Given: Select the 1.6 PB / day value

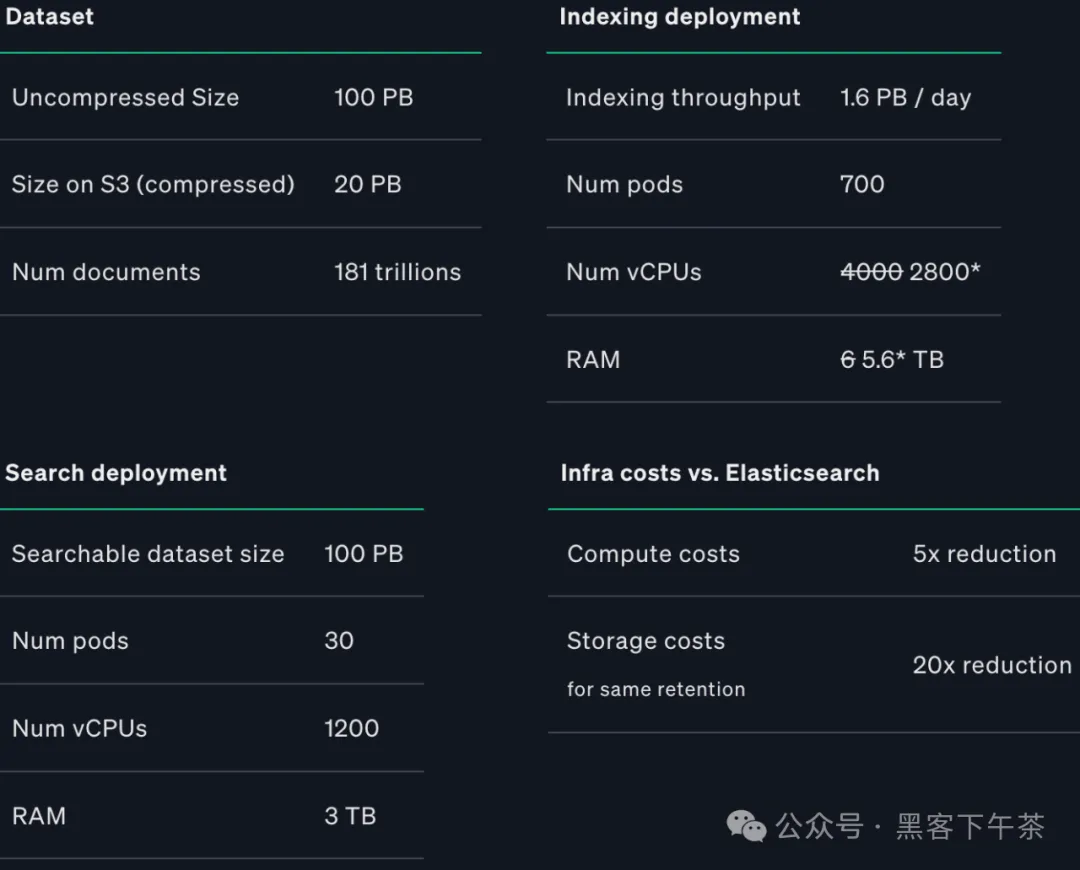Looking at the screenshot, I should point(905,98).
